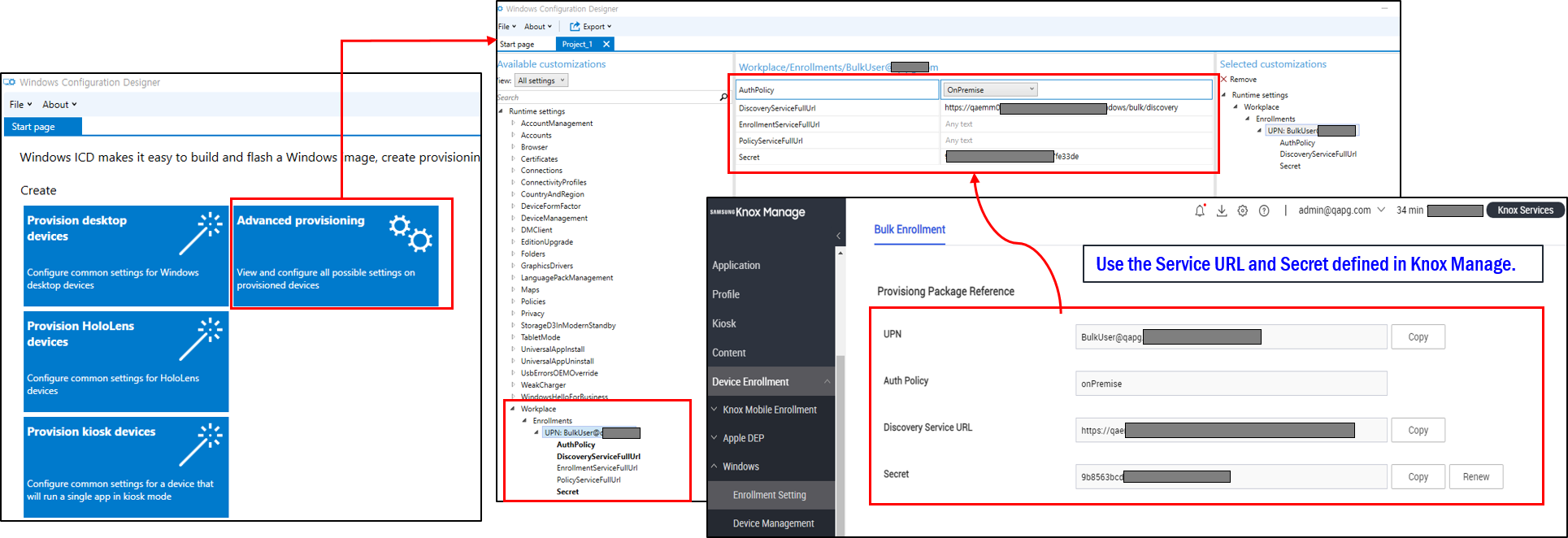The width and height of the screenshot is (1568, 538).
Task: Select Kiosk in Knox Manage sidebar
Action: (724, 323)
